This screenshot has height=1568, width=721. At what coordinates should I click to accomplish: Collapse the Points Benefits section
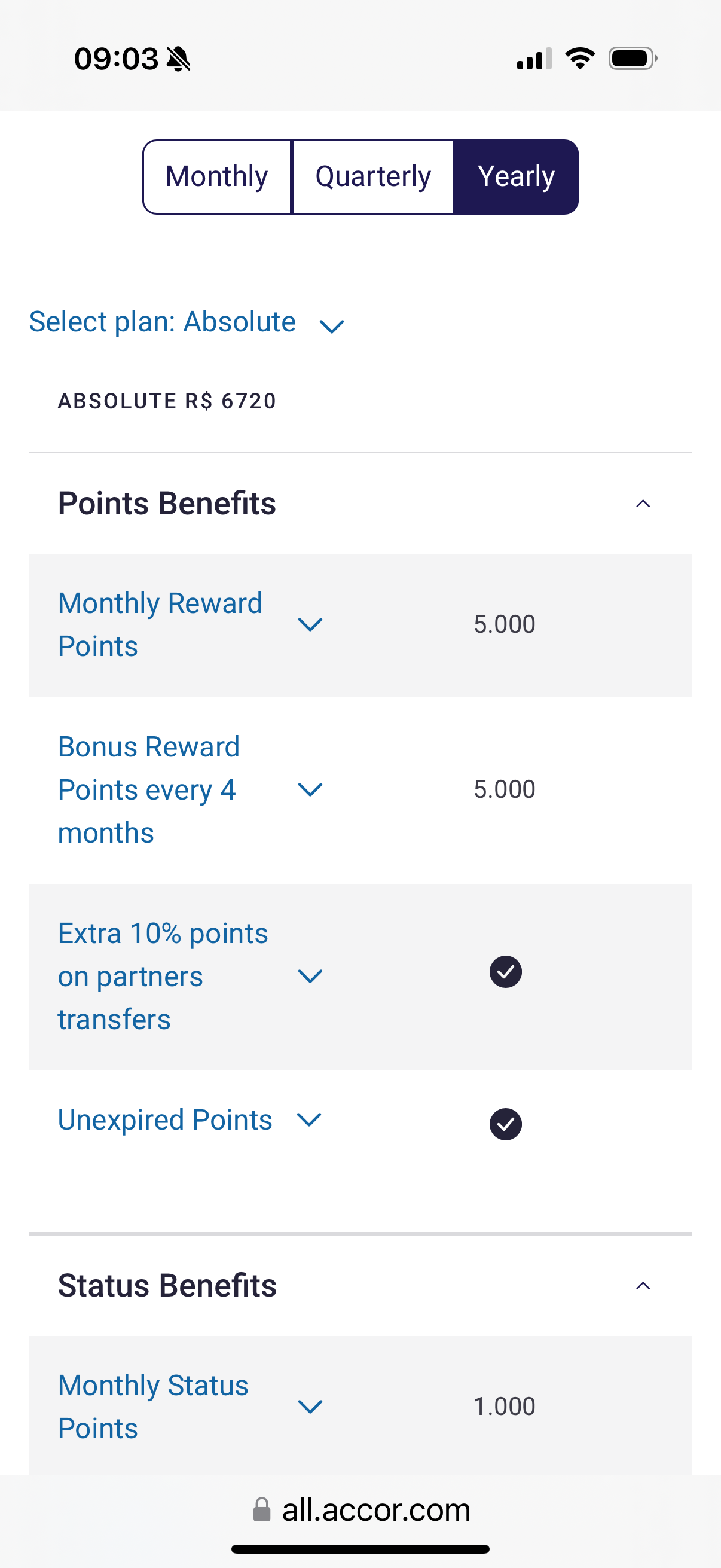643,504
